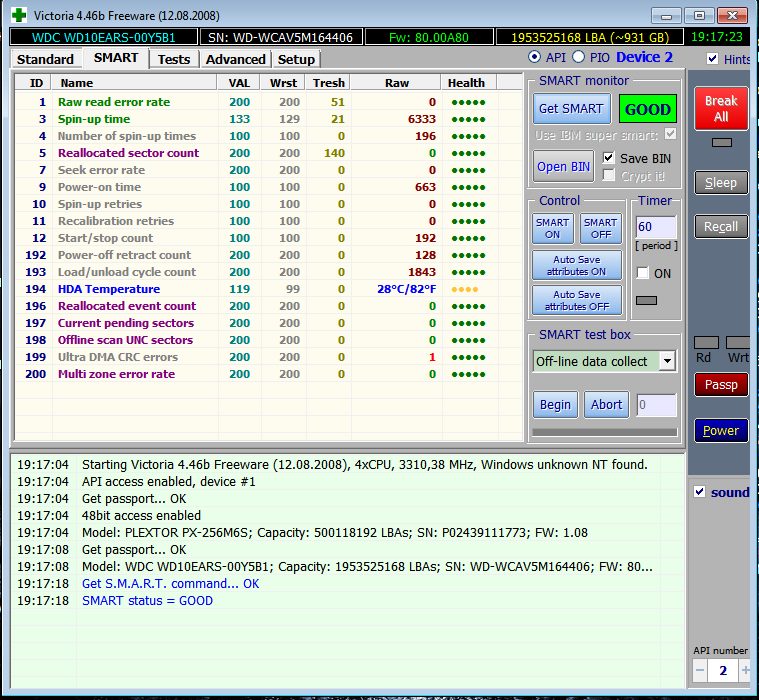This screenshot has width=759, height=700.
Task: Click the indicator lamp below Timer ON
Action: pos(646,301)
